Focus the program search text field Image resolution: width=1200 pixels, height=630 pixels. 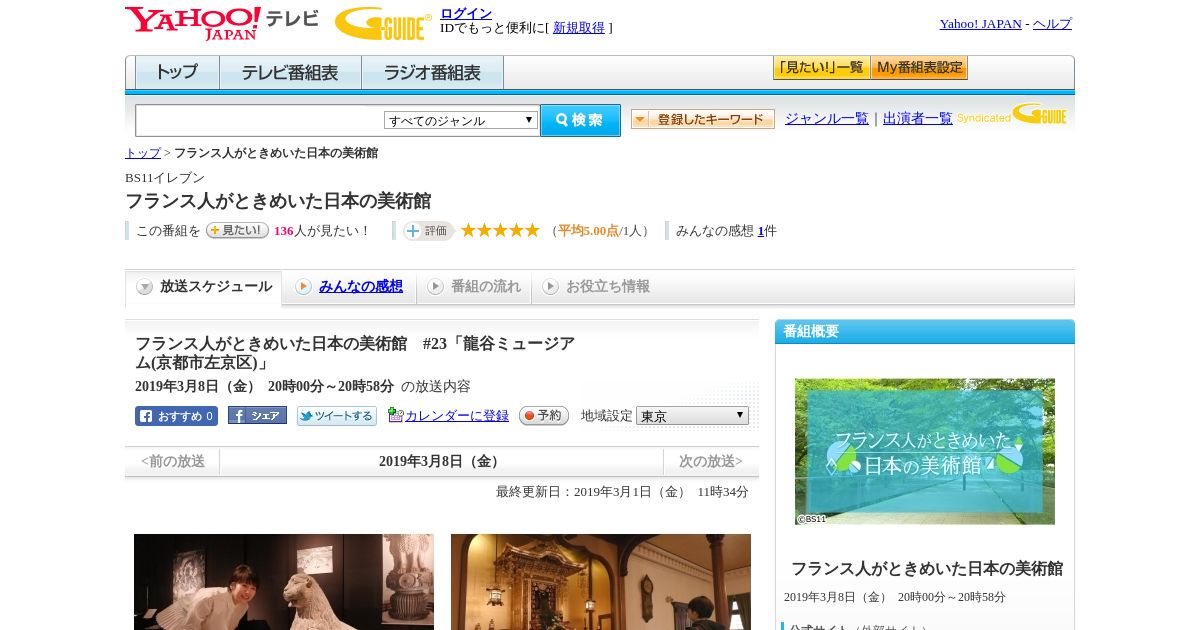[260, 120]
